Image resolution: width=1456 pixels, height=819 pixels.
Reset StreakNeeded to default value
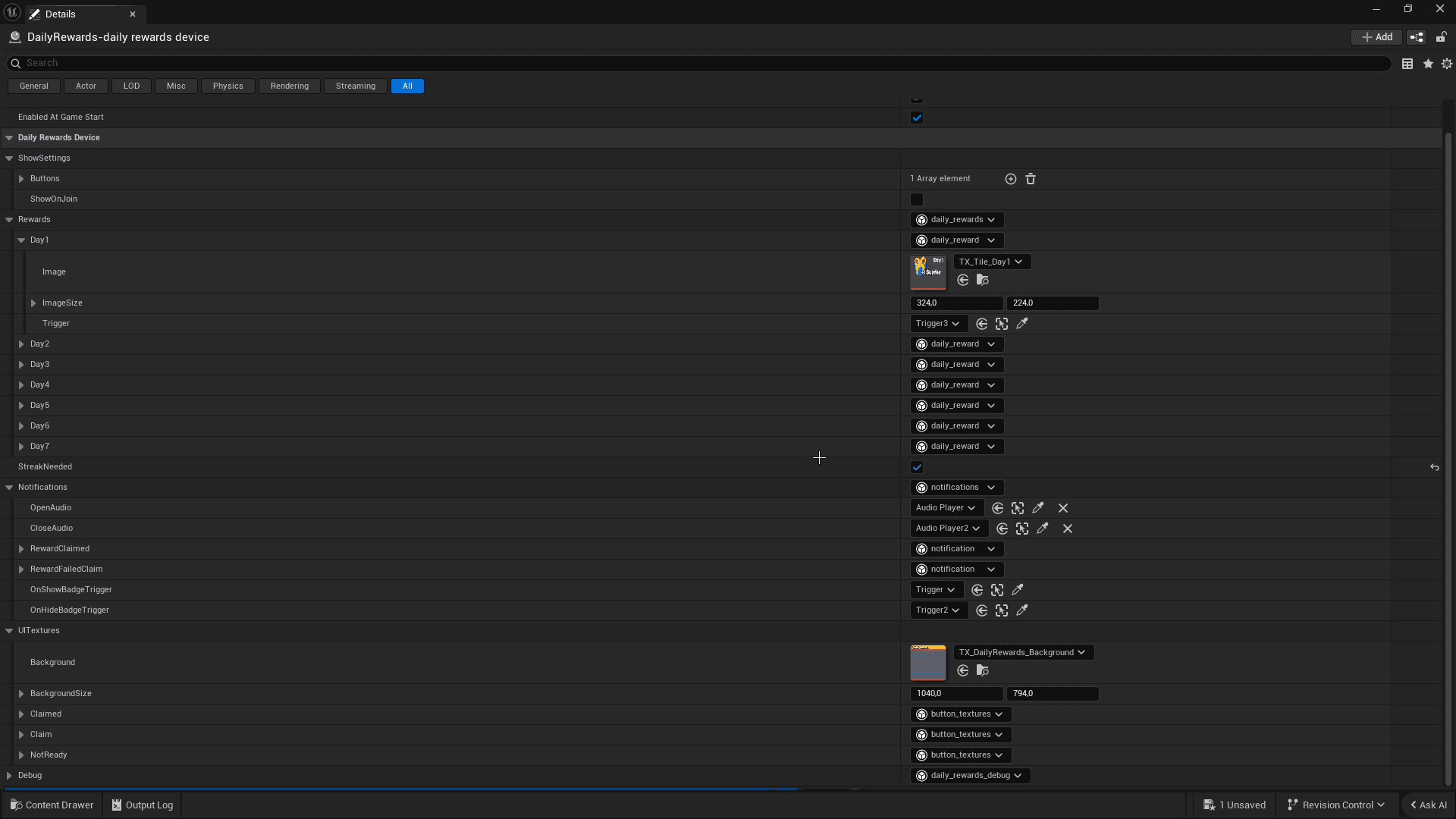pyautogui.click(x=1434, y=467)
